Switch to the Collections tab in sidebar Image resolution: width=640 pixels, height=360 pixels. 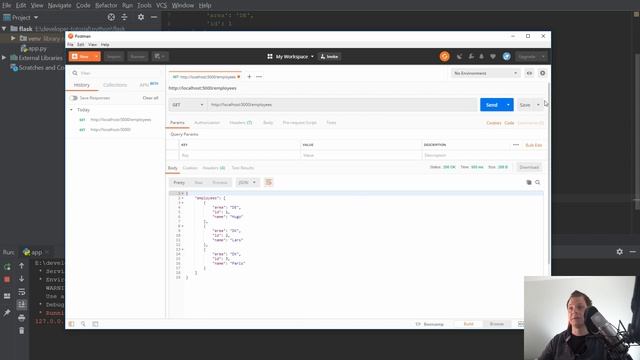[115, 85]
